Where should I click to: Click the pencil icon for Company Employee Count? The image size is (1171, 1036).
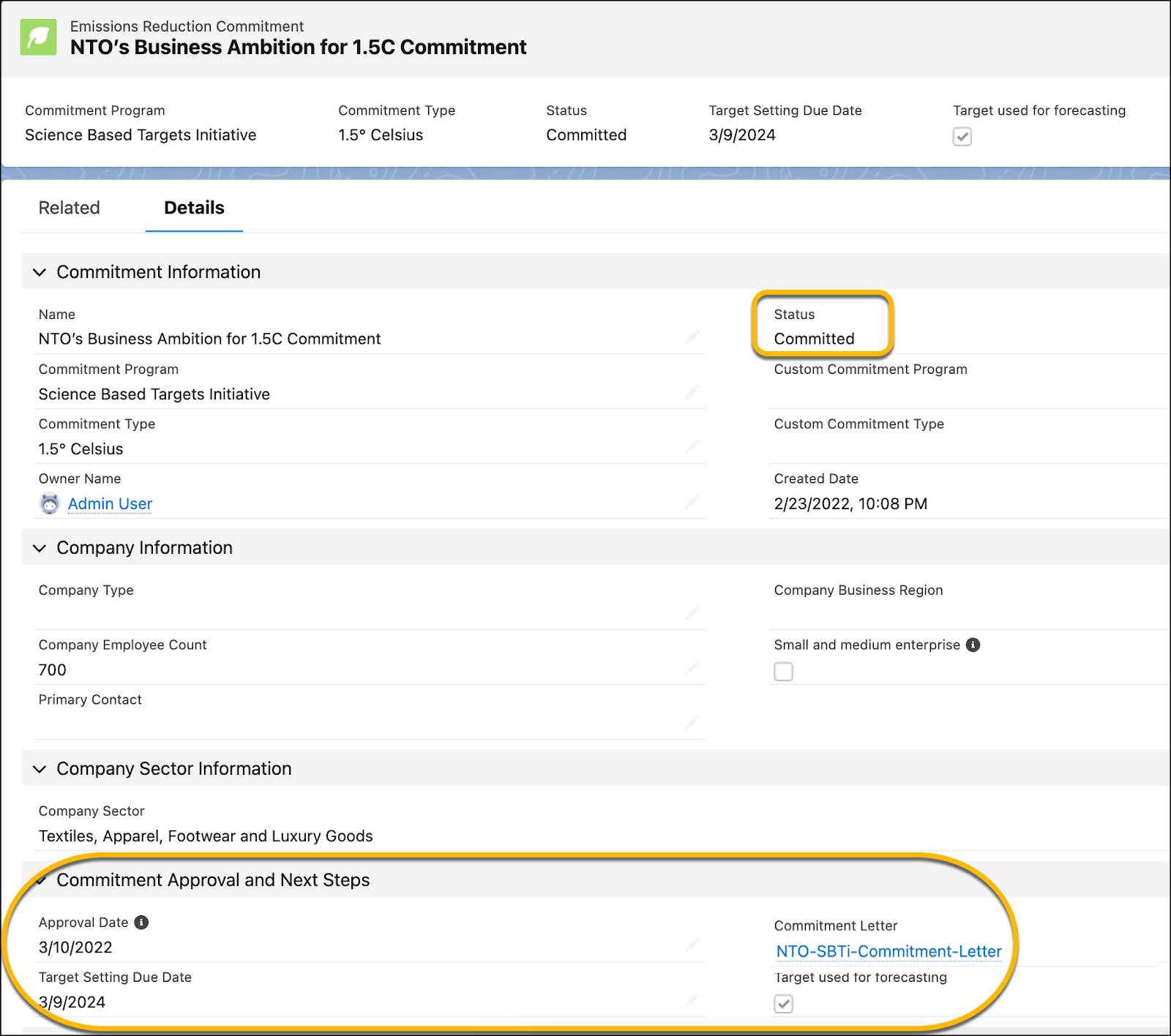(x=692, y=668)
